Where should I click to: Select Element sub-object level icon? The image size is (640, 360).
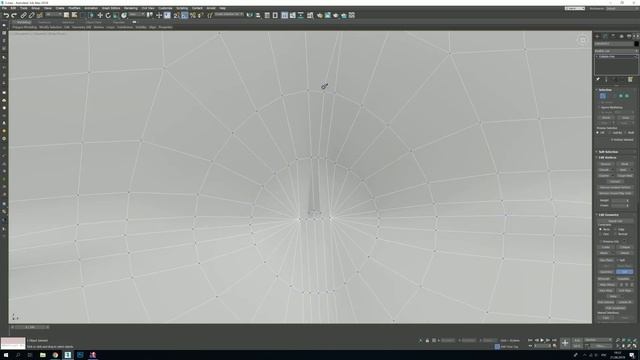[x=627, y=96]
